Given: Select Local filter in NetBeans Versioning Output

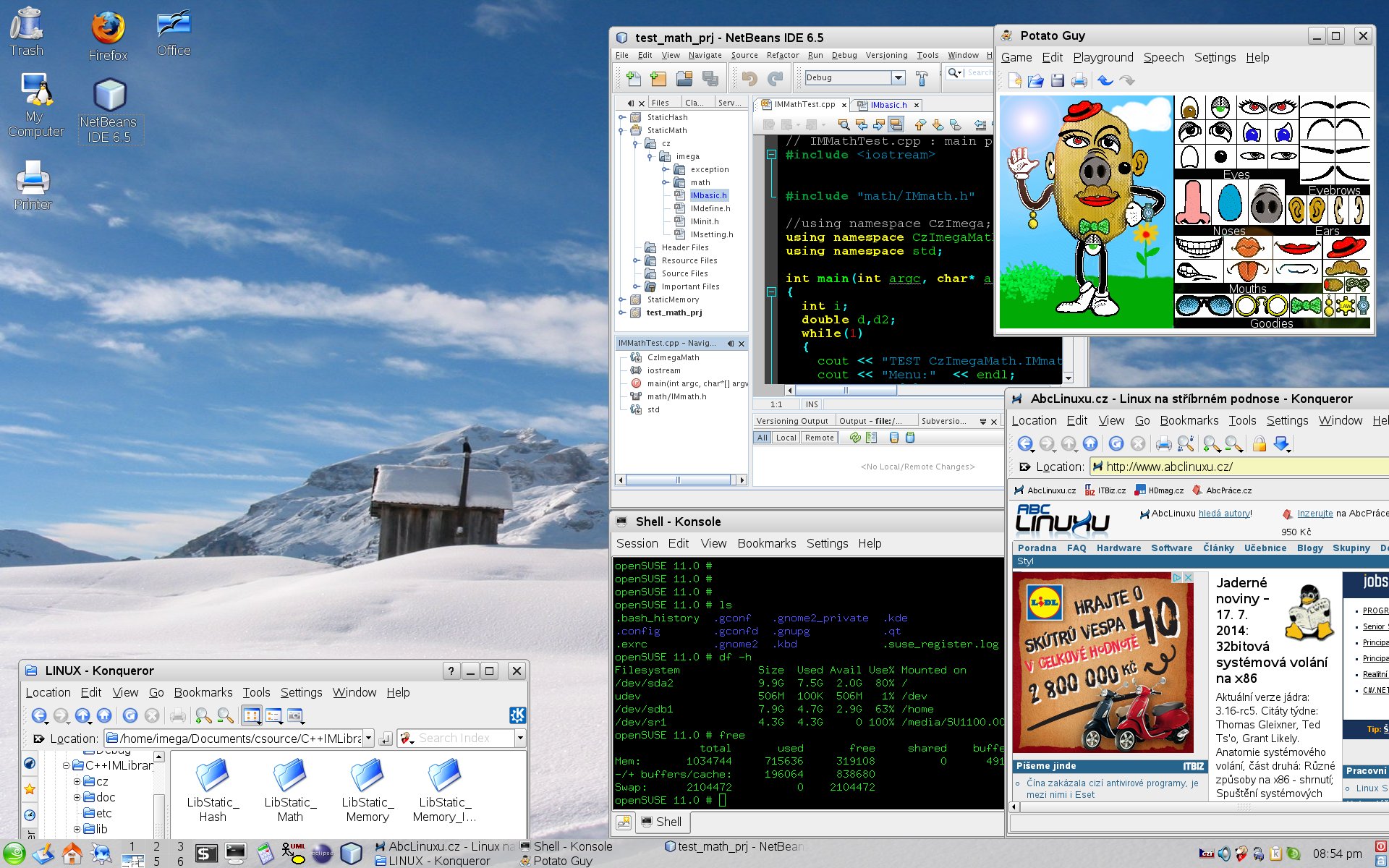Looking at the screenshot, I should coord(786,438).
